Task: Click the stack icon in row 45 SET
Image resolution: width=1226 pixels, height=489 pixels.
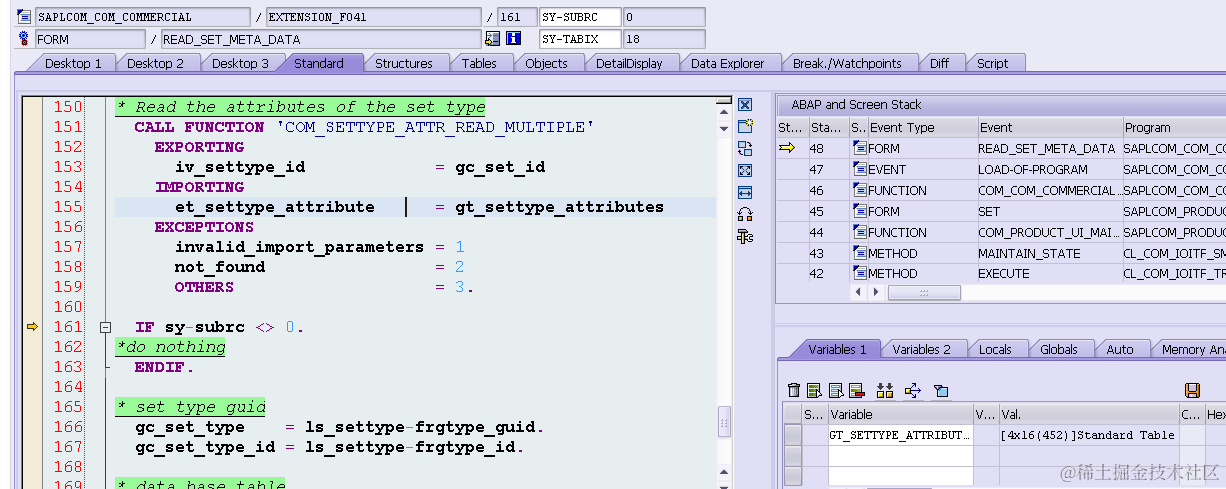Action: tap(859, 211)
